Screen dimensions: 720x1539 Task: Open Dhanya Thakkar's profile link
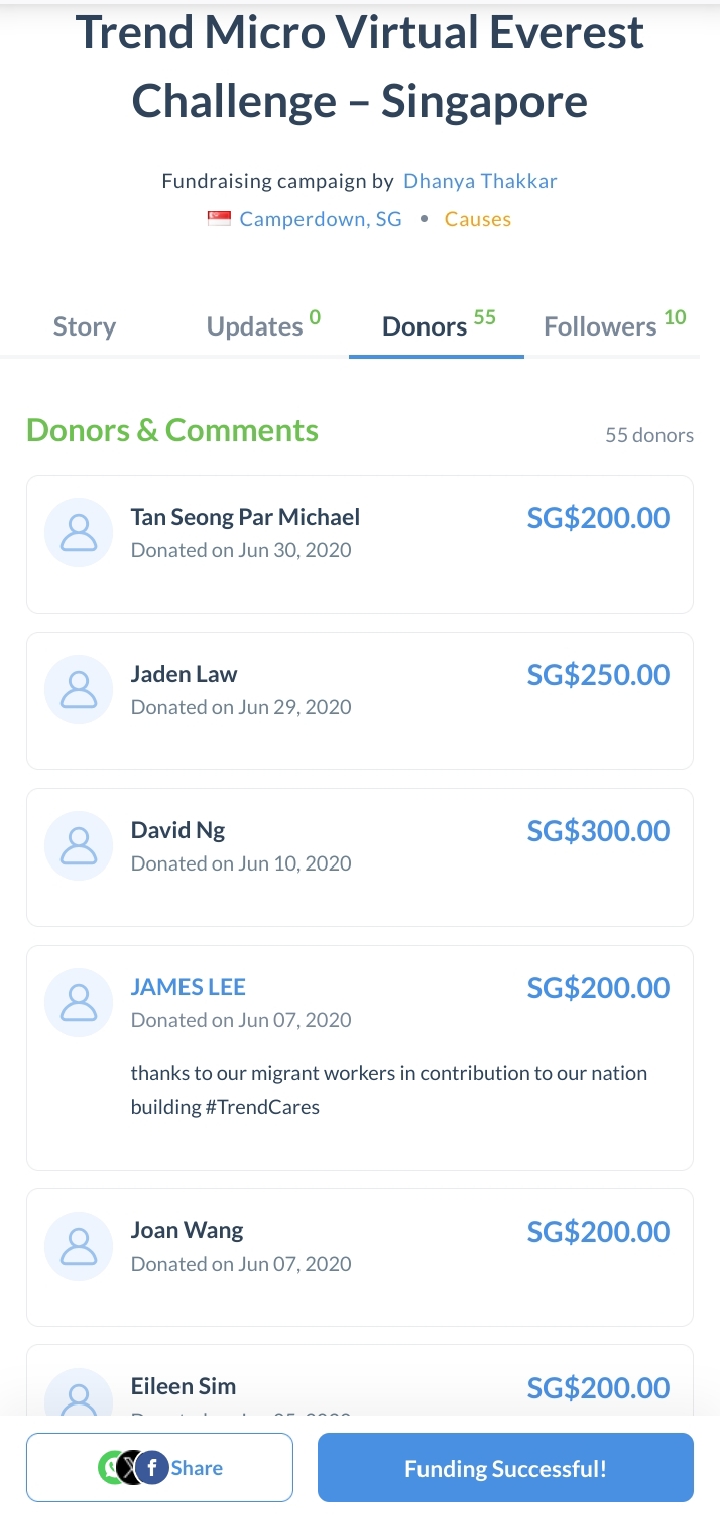[480, 181]
